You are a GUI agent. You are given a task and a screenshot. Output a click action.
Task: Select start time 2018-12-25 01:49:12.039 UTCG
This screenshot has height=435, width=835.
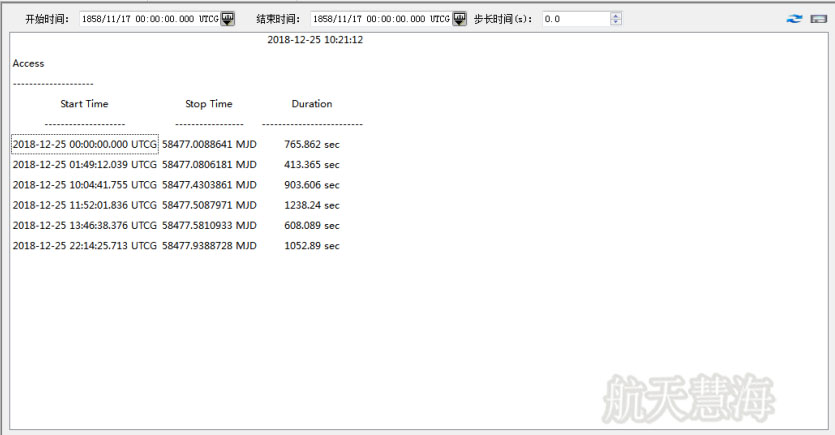click(x=85, y=165)
